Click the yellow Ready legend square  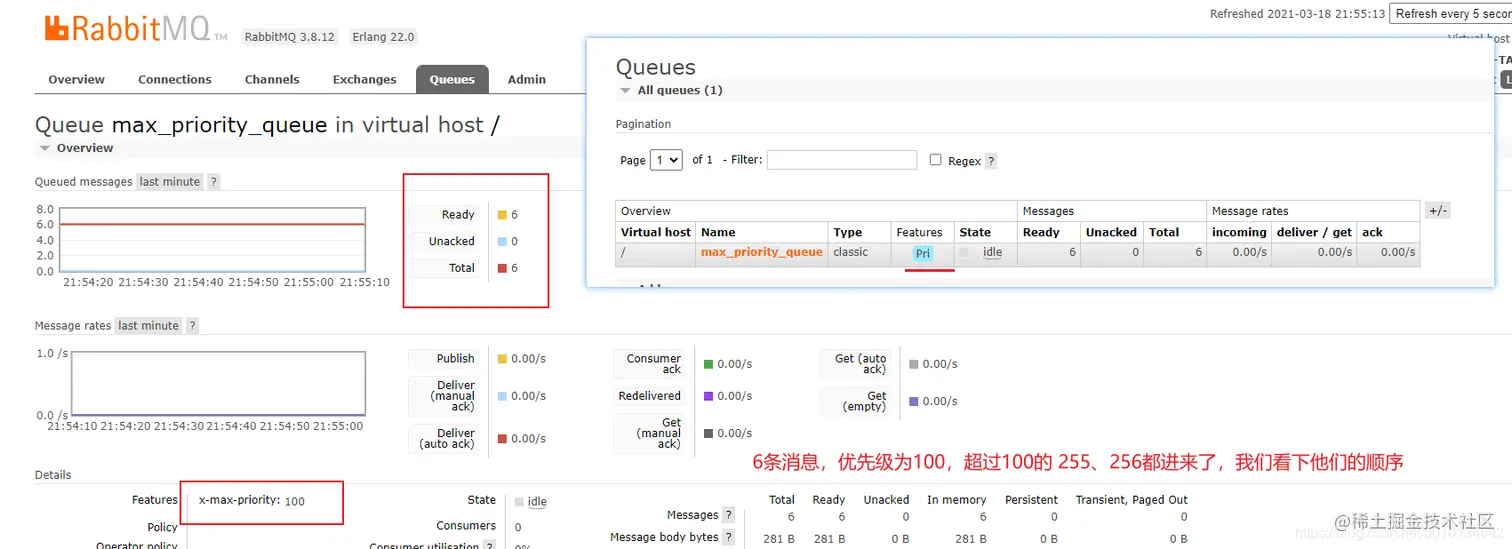click(502, 215)
